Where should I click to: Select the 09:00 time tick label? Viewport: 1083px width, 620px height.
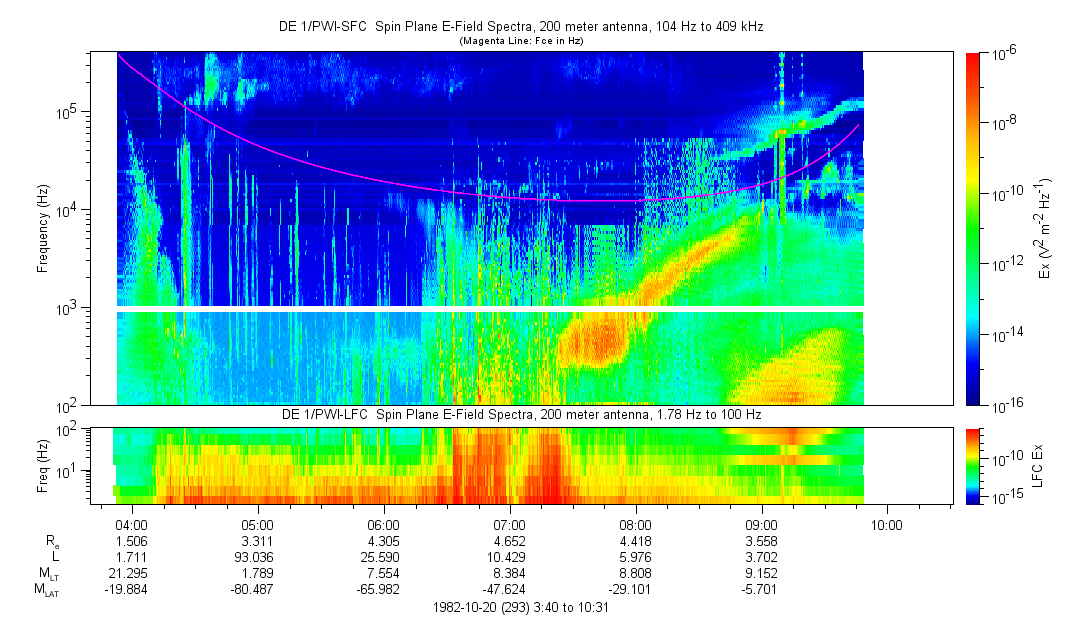click(x=762, y=525)
